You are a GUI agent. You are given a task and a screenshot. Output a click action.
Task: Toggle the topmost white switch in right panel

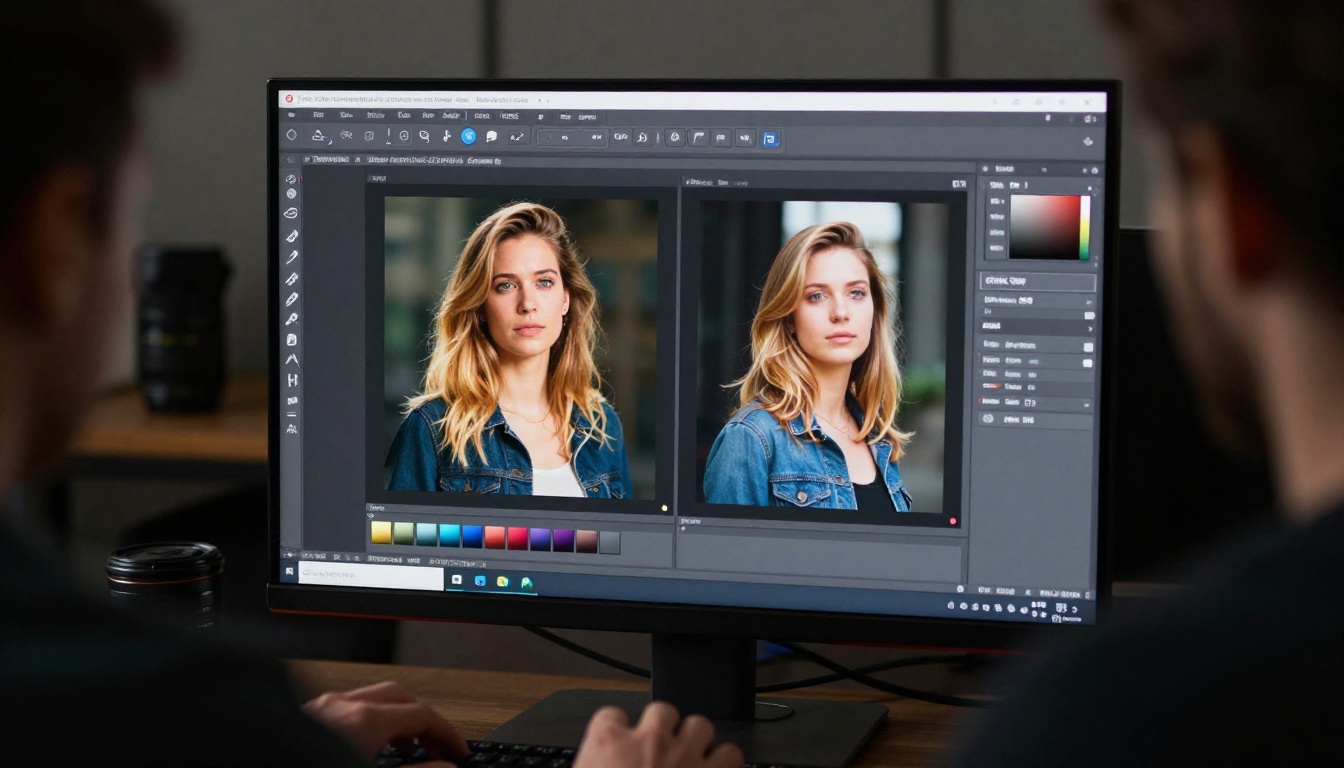click(1089, 315)
